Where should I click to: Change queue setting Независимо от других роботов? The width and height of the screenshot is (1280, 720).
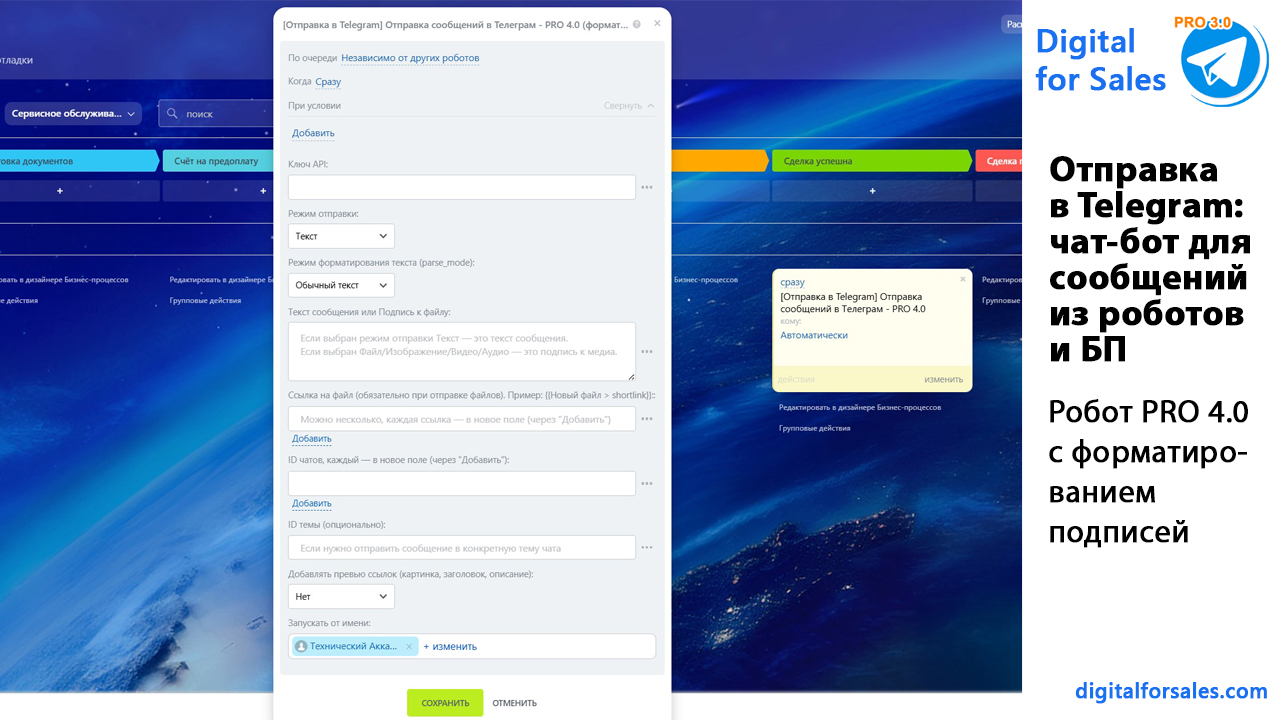pyautogui.click(x=410, y=58)
